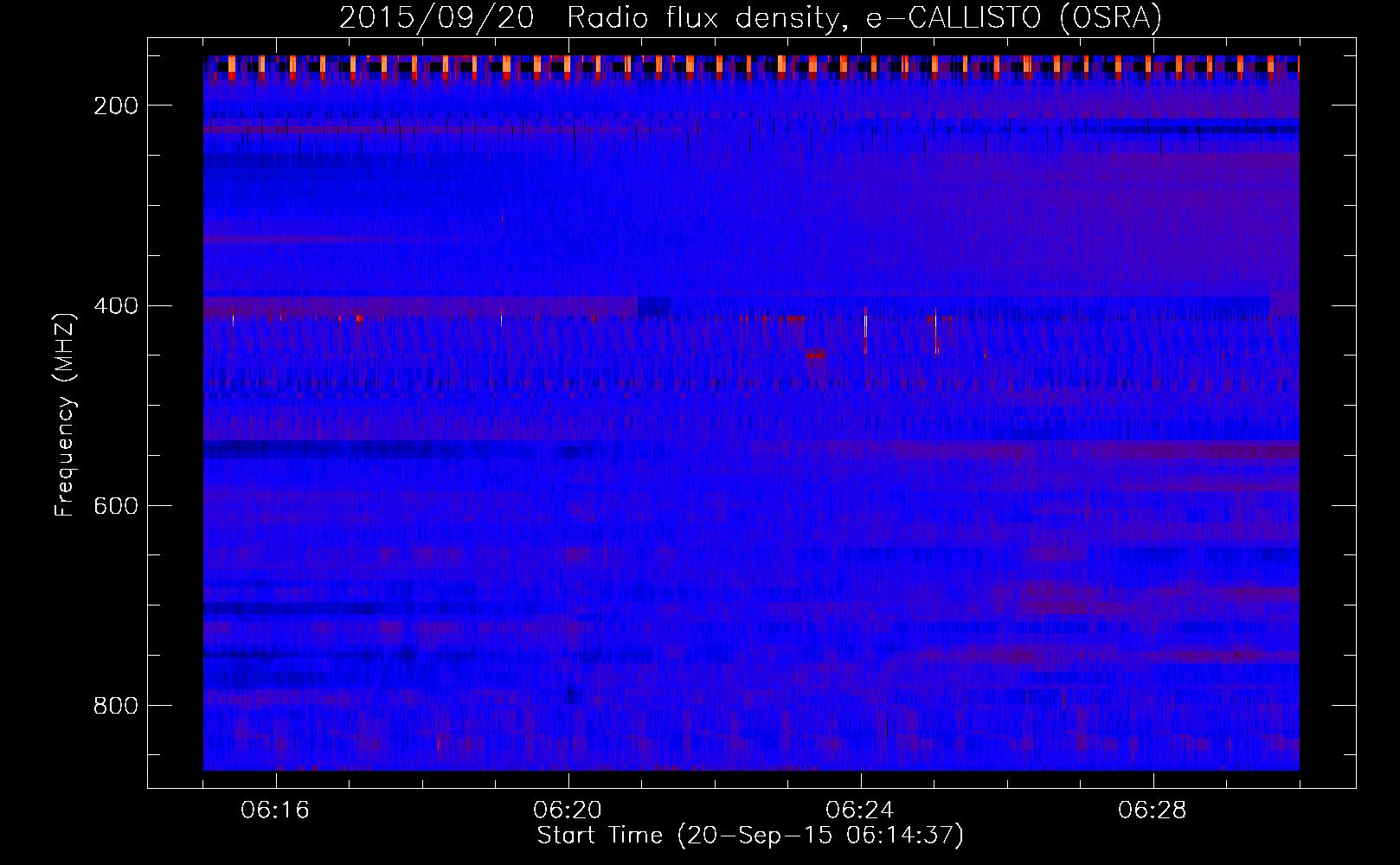
Task: Click the 'Frequency (MHZ)' axis label
Action: pos(65,414)
